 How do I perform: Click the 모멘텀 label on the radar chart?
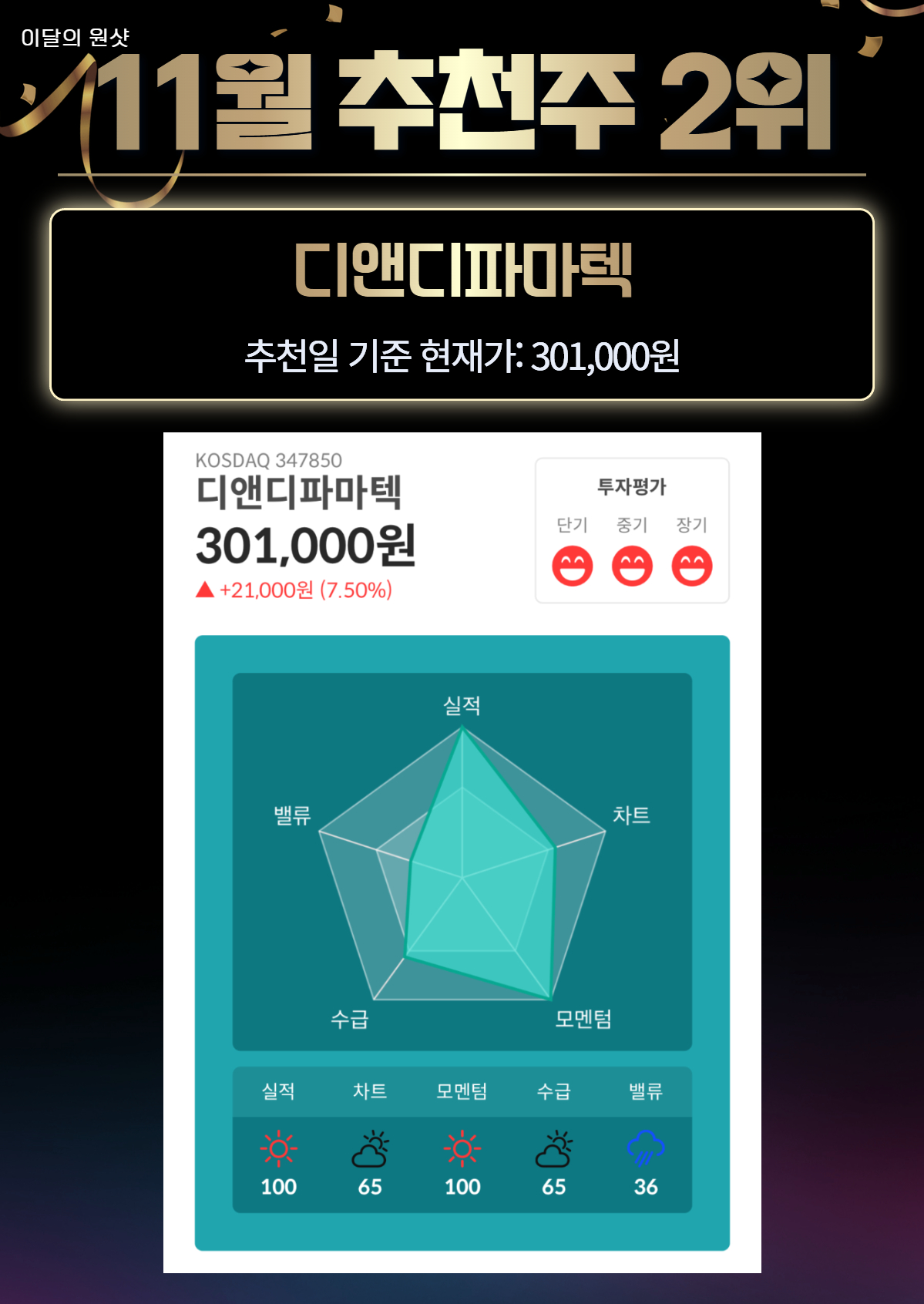(583, 1019)
